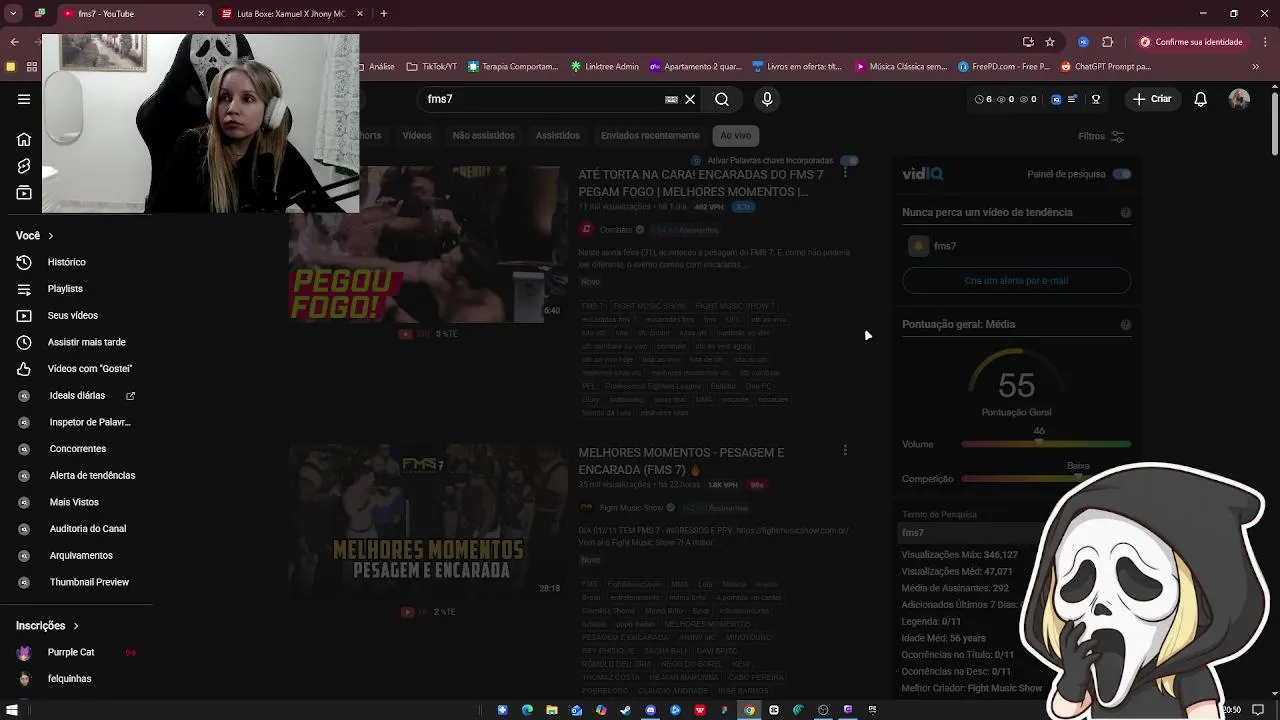Click Confirme sua identidade button
The height and width of the screenshot is (720, 1280).
pos(1191,42)
